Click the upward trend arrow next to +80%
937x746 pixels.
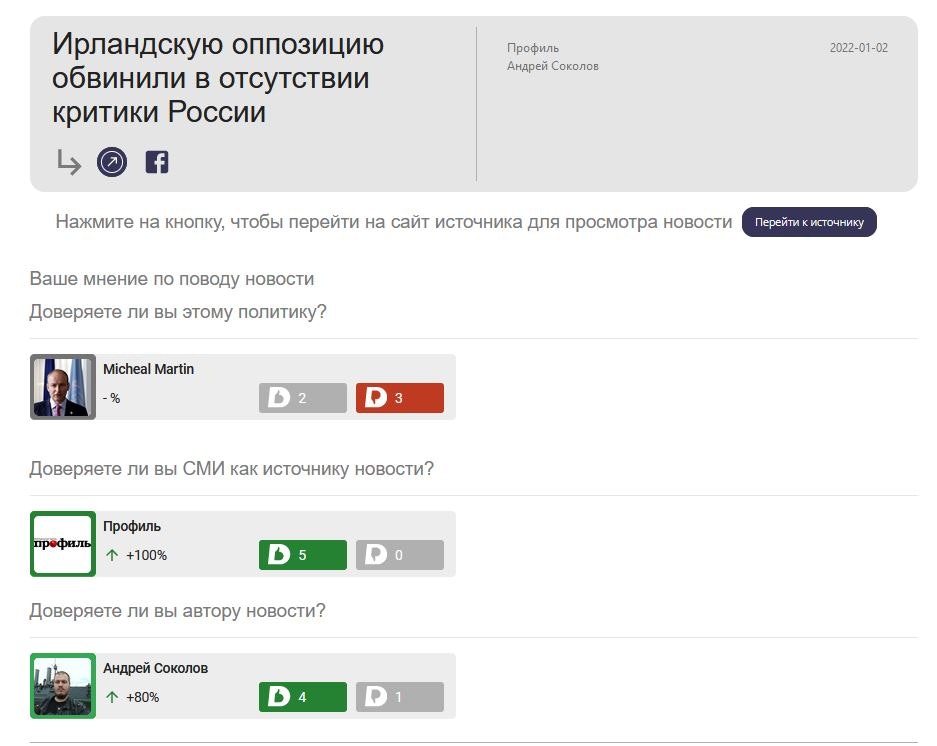tap(111, 697)
